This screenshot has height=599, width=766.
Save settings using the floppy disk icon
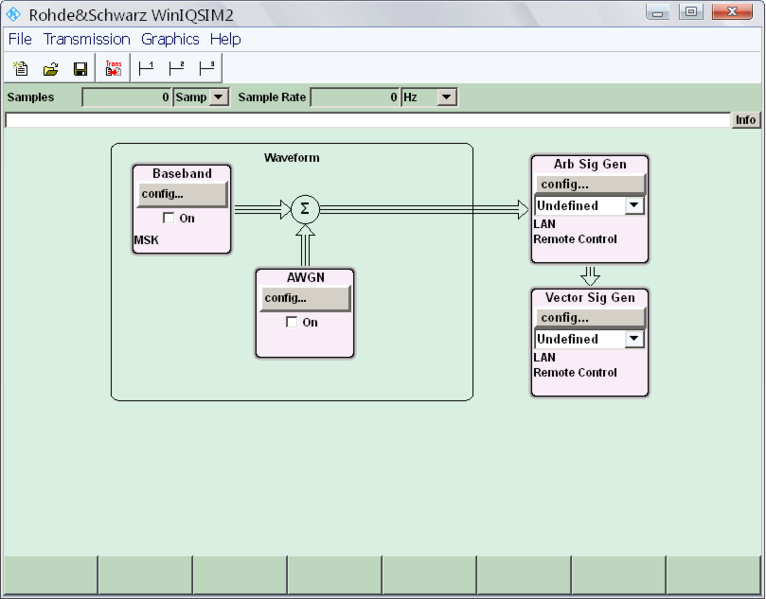pyautogui.click(x=80, y=69)
